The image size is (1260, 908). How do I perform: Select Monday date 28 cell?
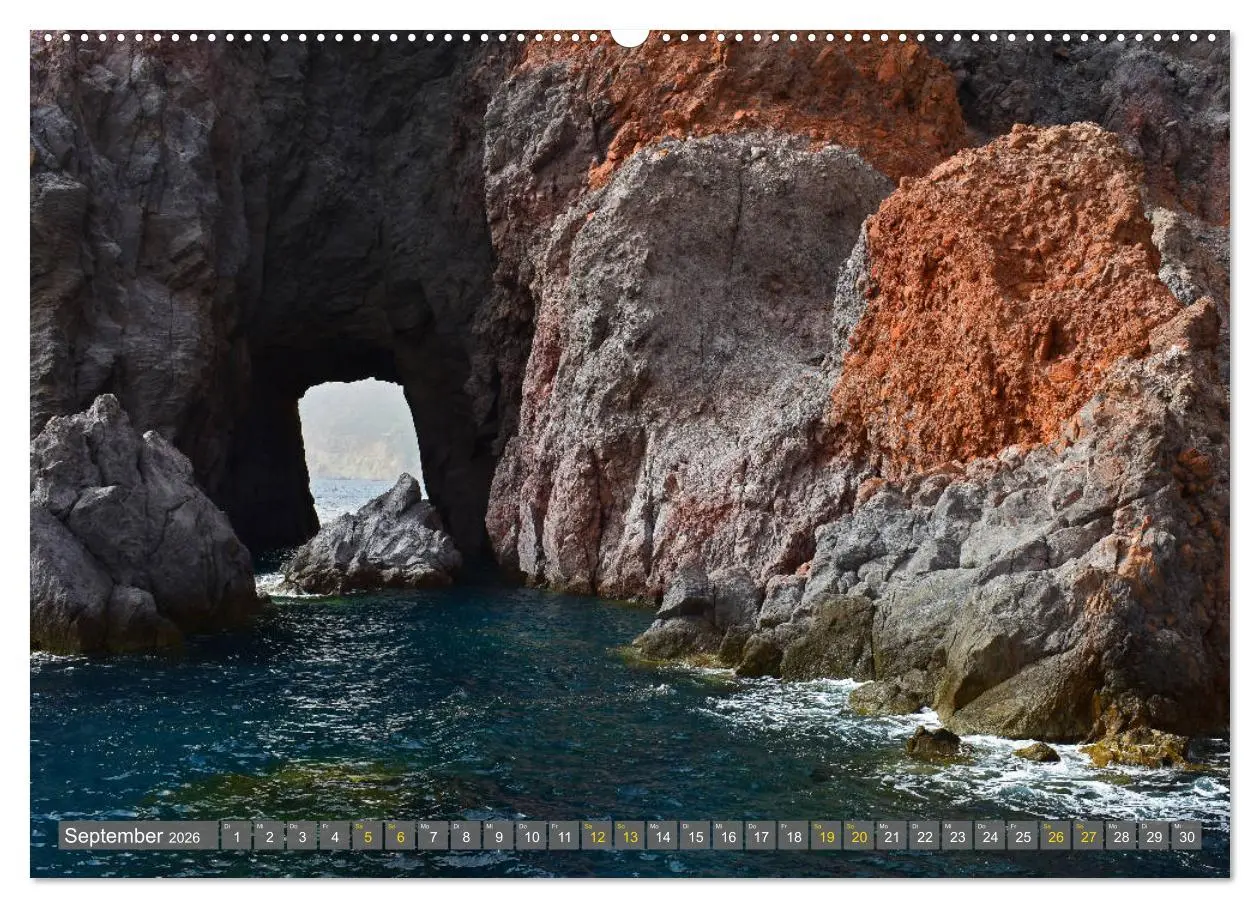(x=1120, y=836)
